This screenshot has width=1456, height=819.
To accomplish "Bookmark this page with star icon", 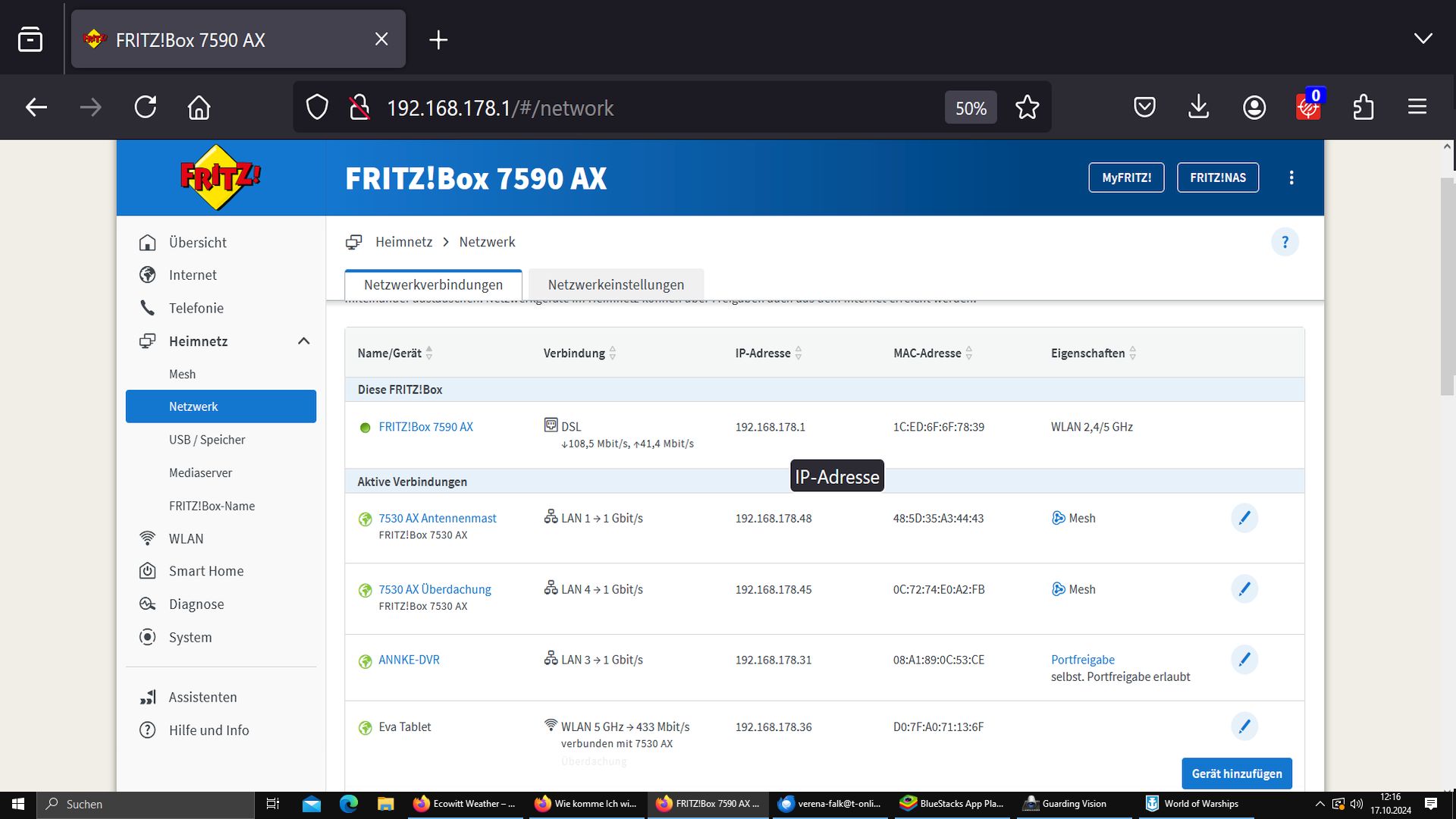I will 1027,108.
